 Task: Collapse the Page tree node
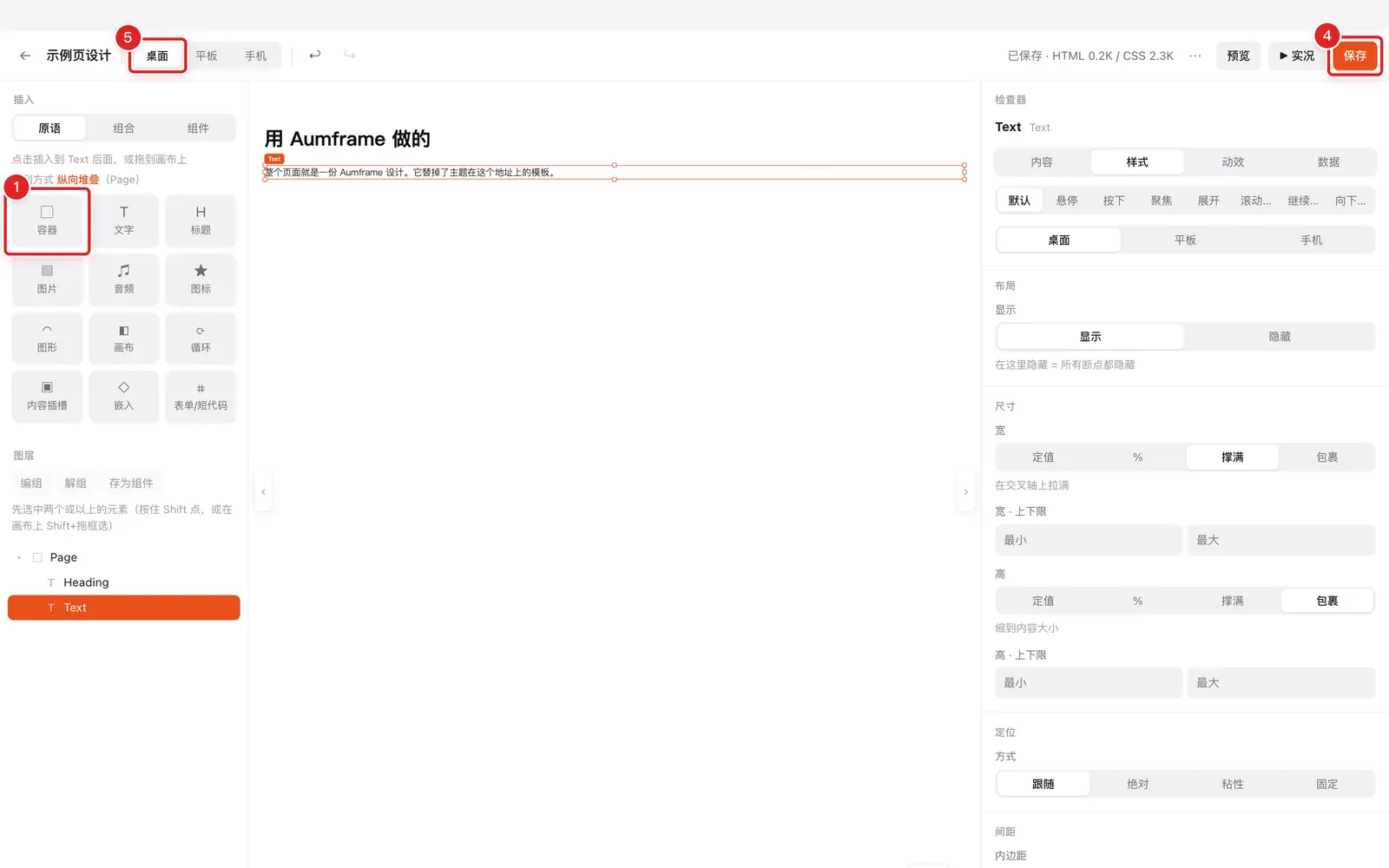pyautogui.click(x=19, y=557)
